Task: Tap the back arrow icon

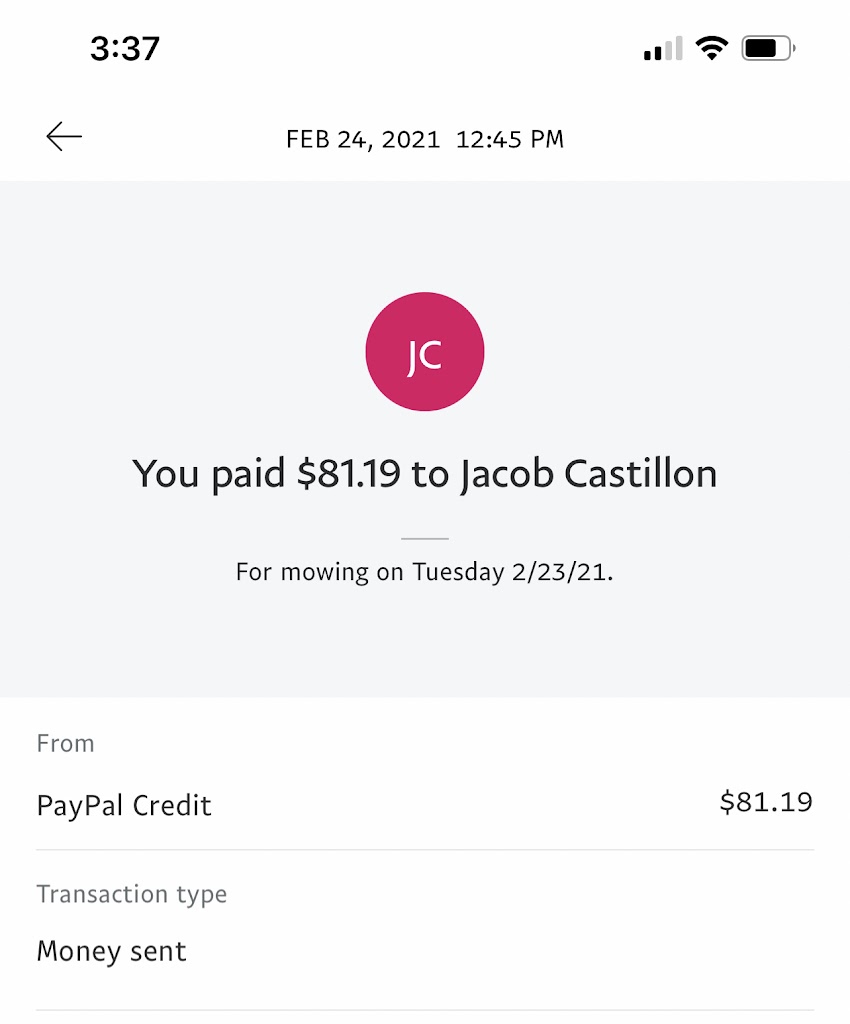Action: coord(64,137)
